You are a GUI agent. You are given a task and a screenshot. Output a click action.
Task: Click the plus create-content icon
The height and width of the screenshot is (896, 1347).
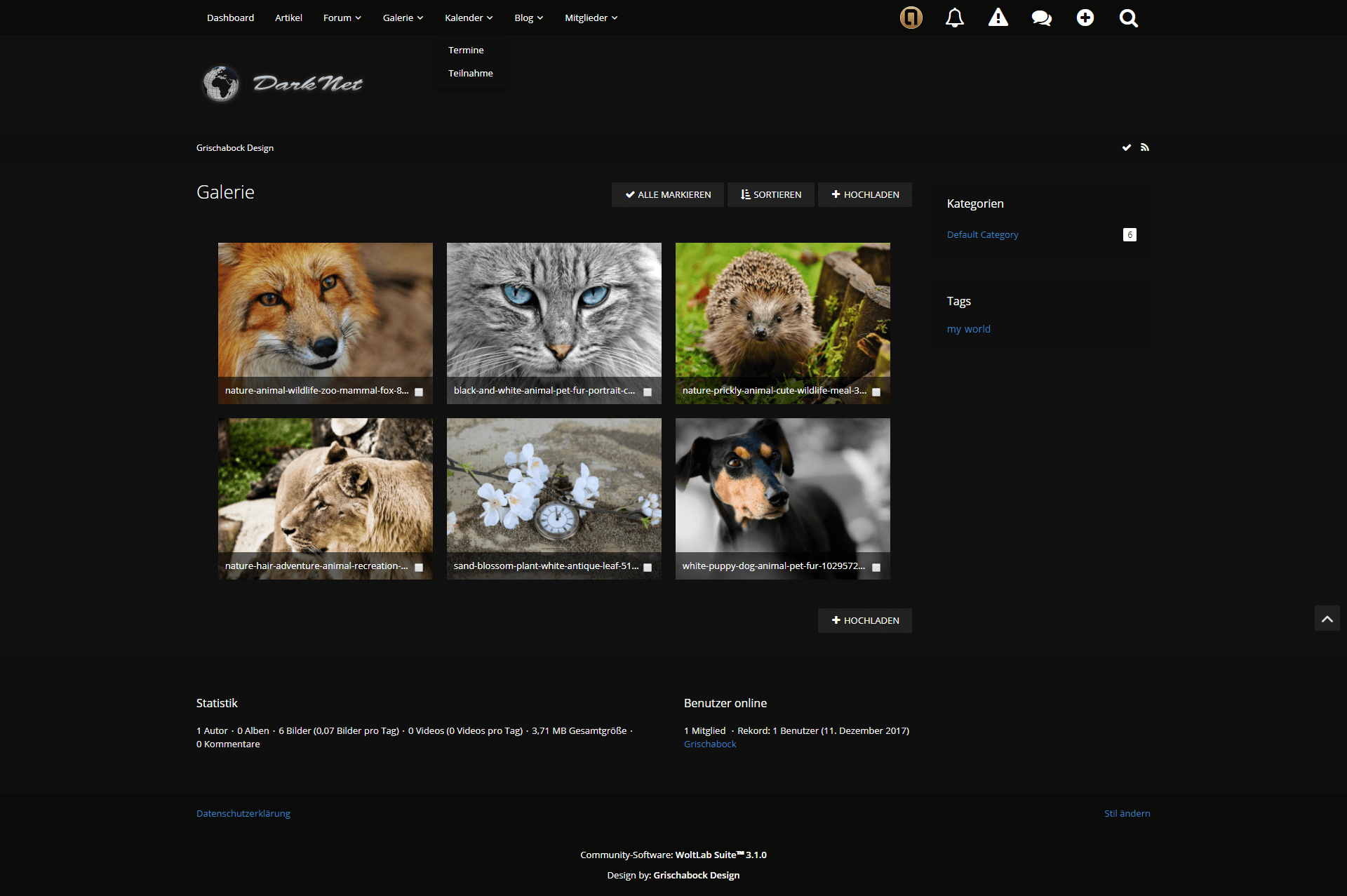tap(1085, 18)
